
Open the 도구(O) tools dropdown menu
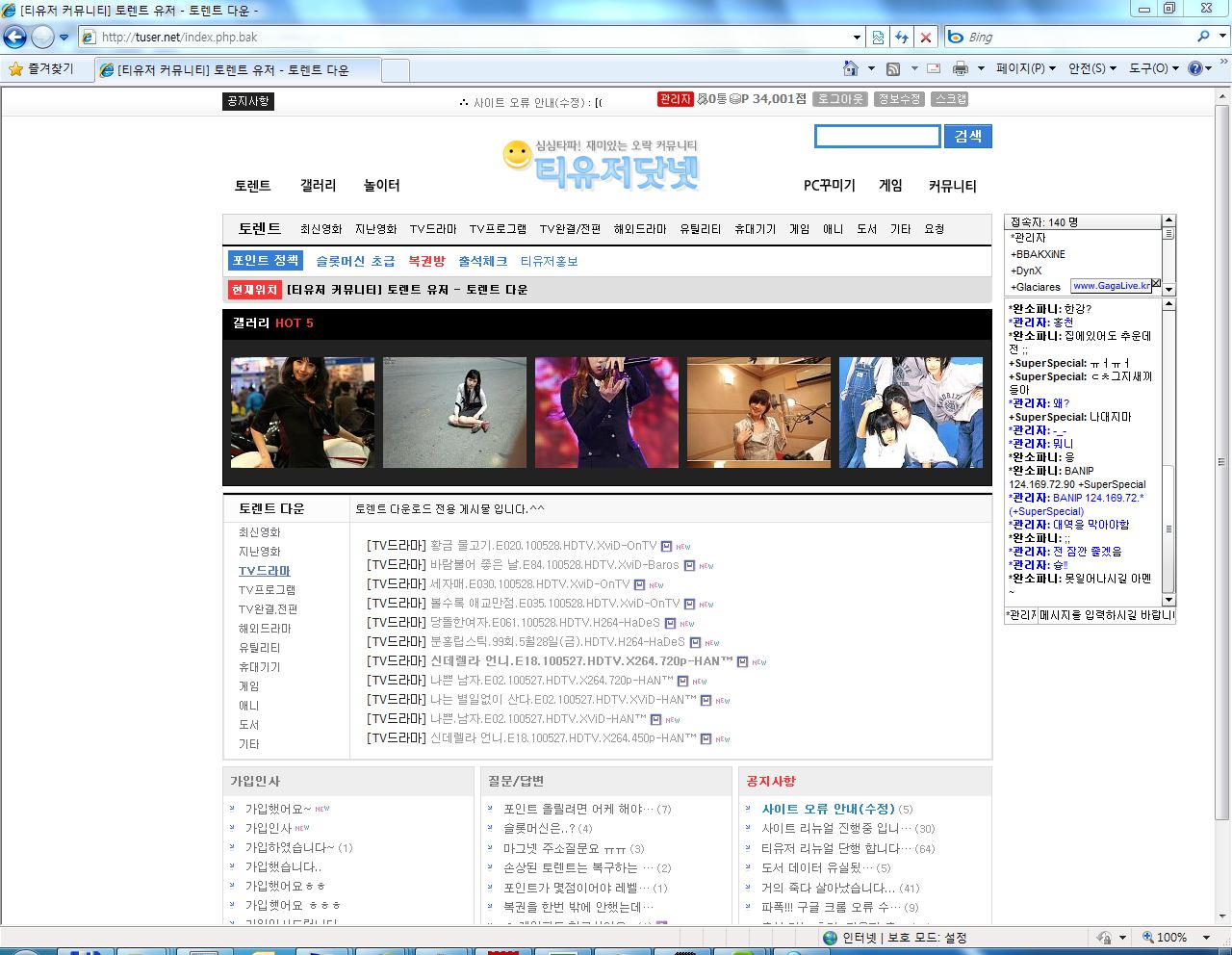[x=1153, y=68]
